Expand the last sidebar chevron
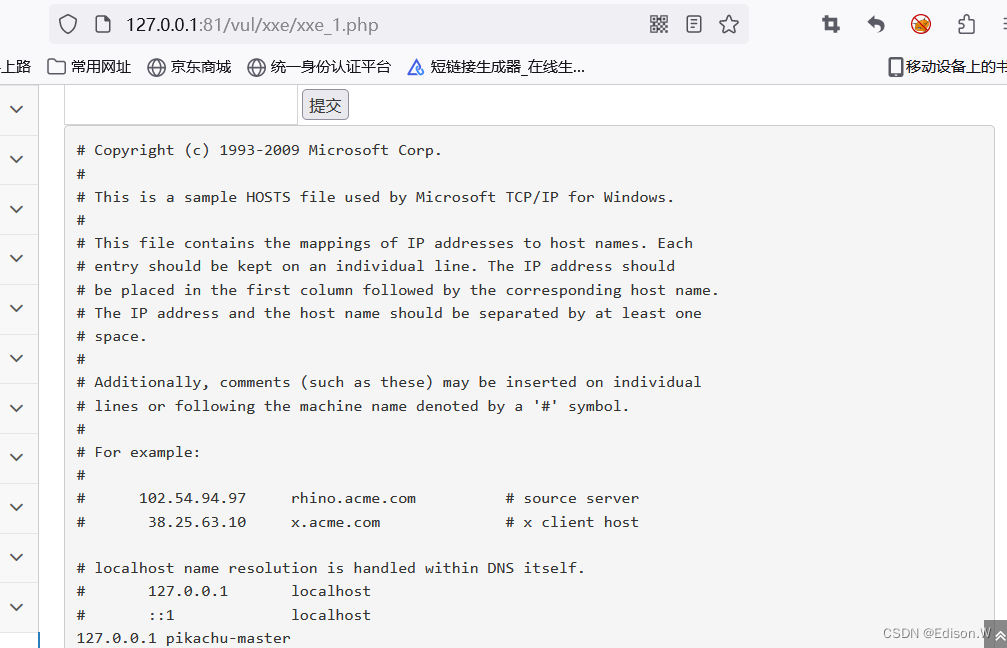The height and width of the screenshot is (648, 1007). tap(17, 607)
